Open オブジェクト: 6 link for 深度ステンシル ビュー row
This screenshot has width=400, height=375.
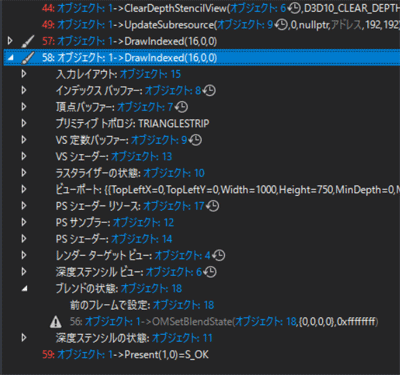pyautogui.click(x=174, y=272)
